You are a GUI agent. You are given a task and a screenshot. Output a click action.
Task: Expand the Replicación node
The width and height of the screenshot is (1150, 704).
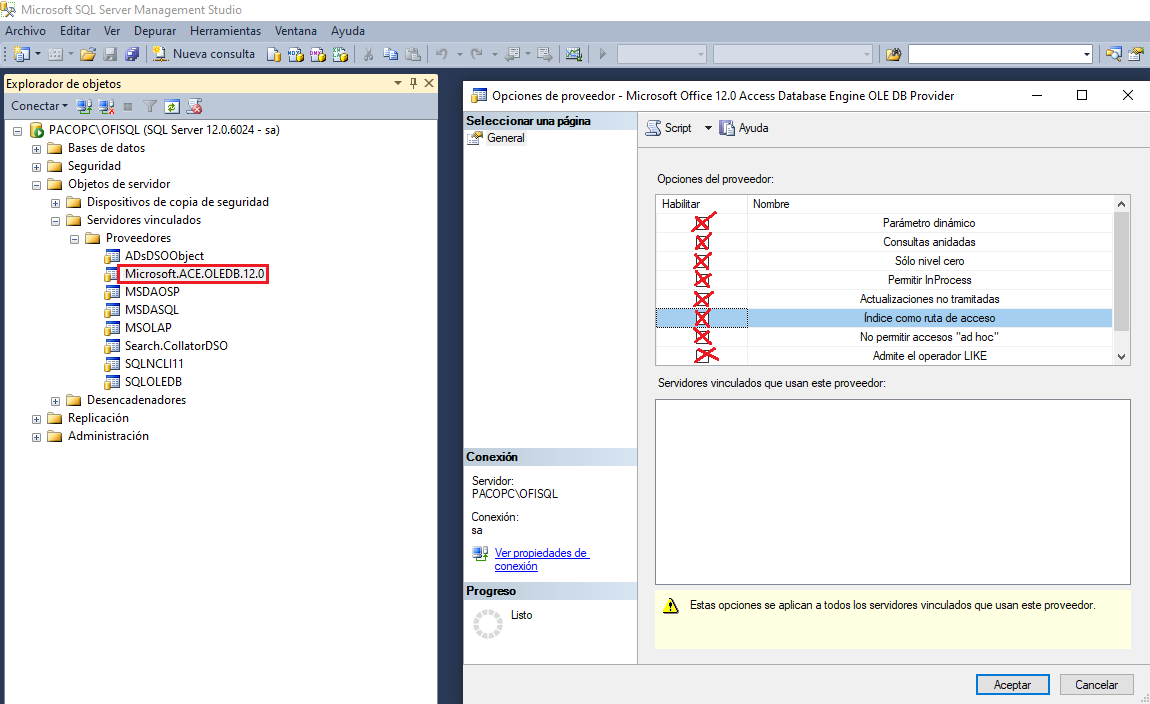[36, 419]
